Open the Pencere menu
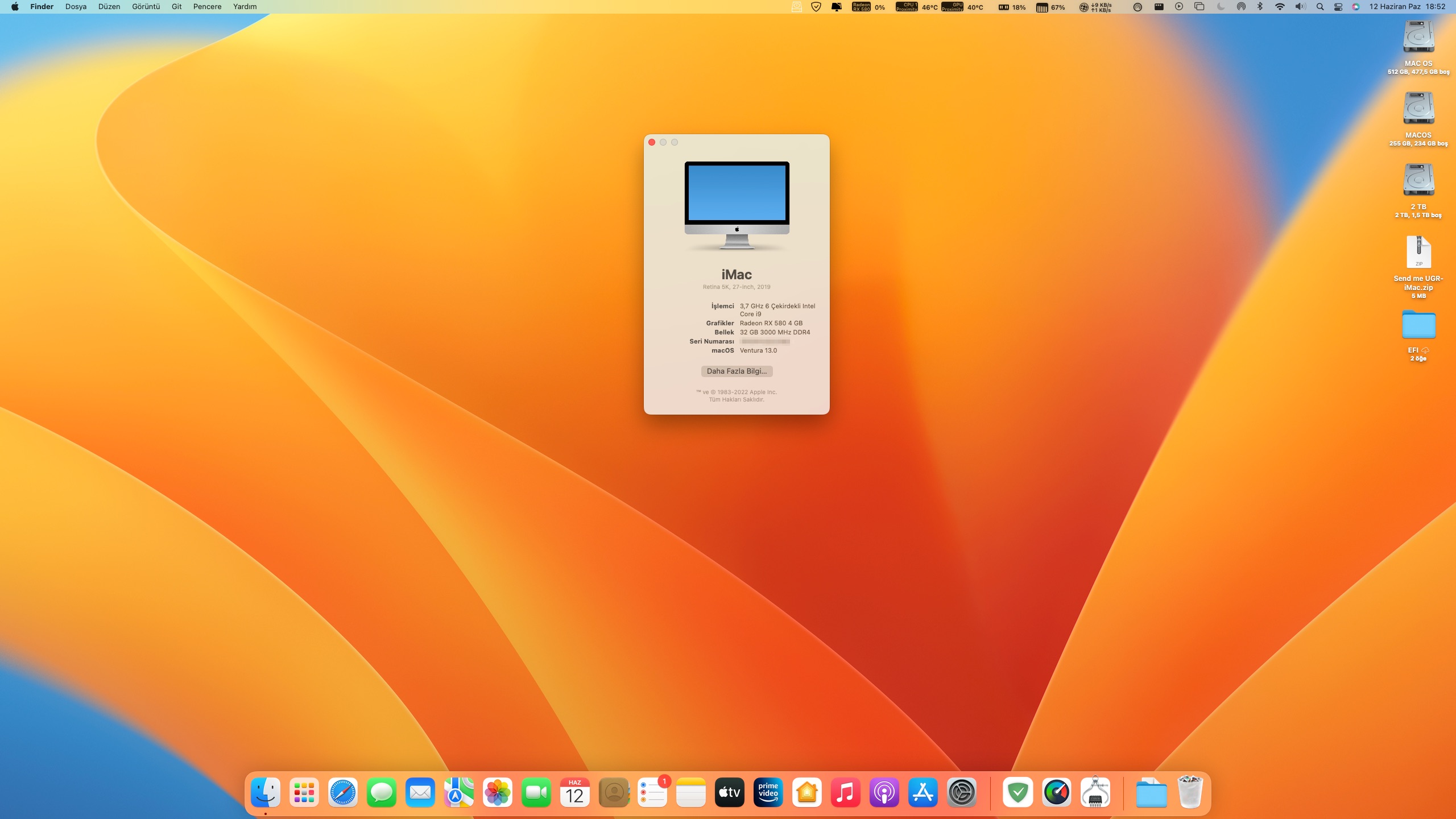The image size is (1456, 819). pos(207,7)
